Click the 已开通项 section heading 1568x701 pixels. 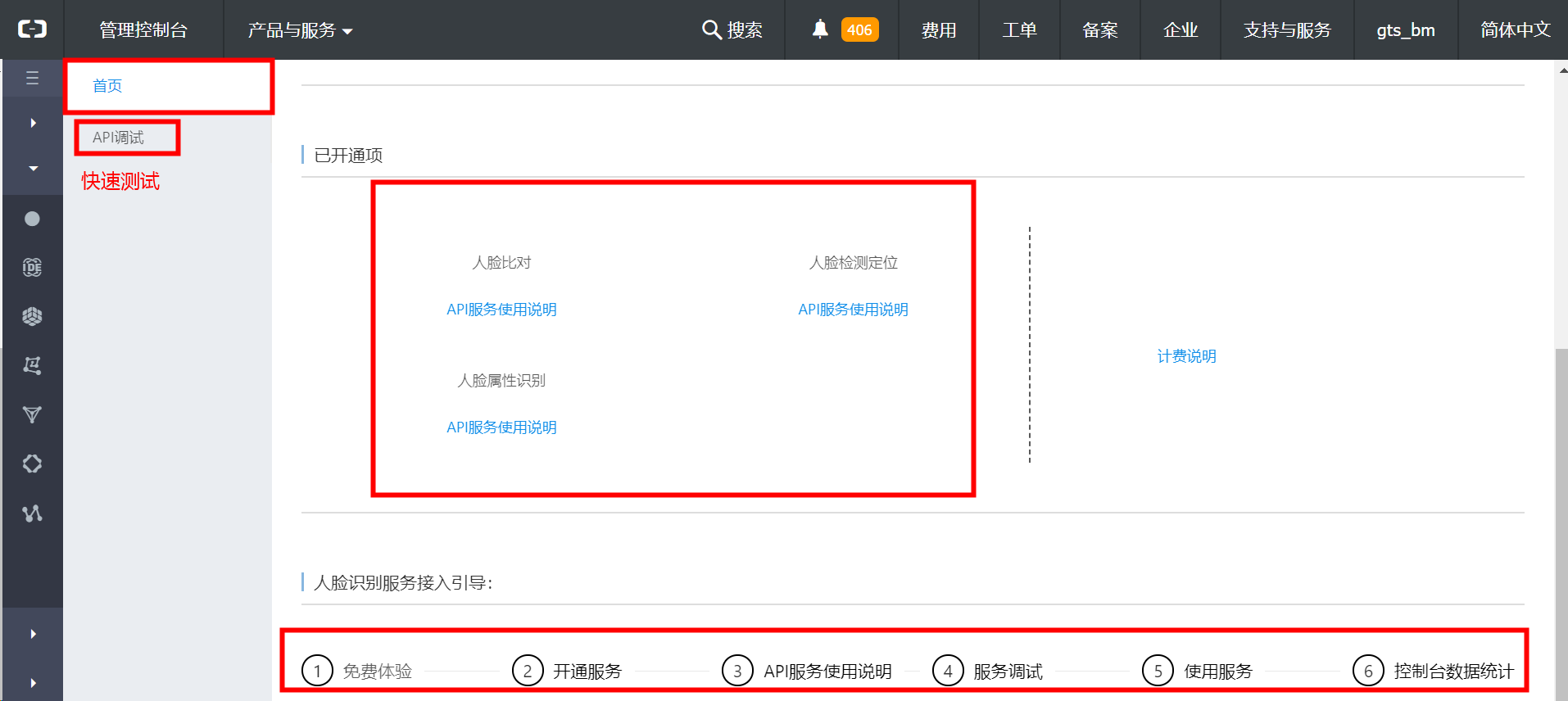pyautogui.click(x=348, y=156)
